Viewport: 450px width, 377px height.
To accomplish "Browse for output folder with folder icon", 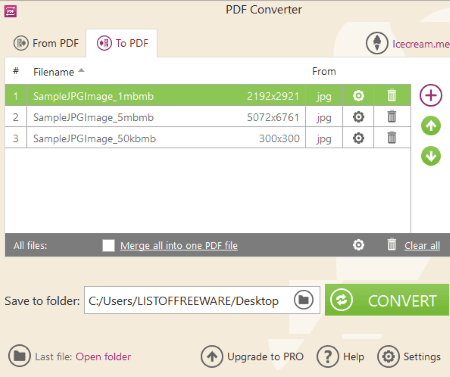I will (x=304, y=300).
